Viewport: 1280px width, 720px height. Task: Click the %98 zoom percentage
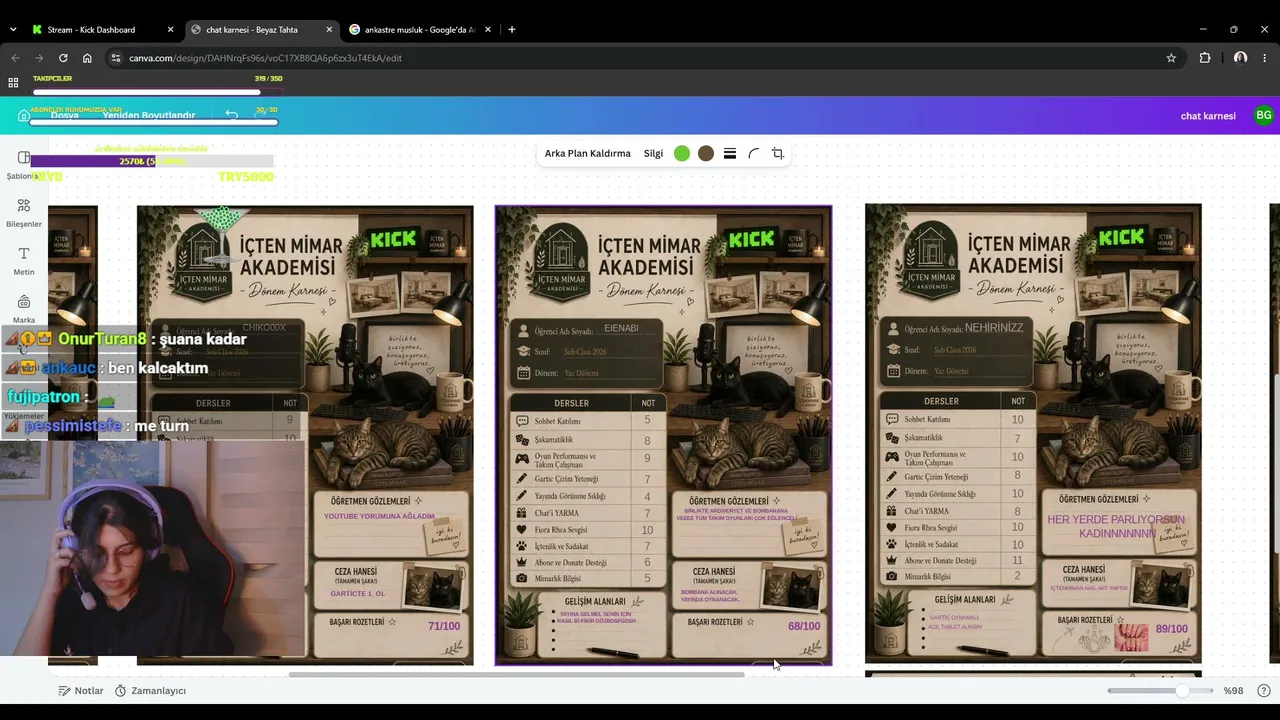[1233, 691]
